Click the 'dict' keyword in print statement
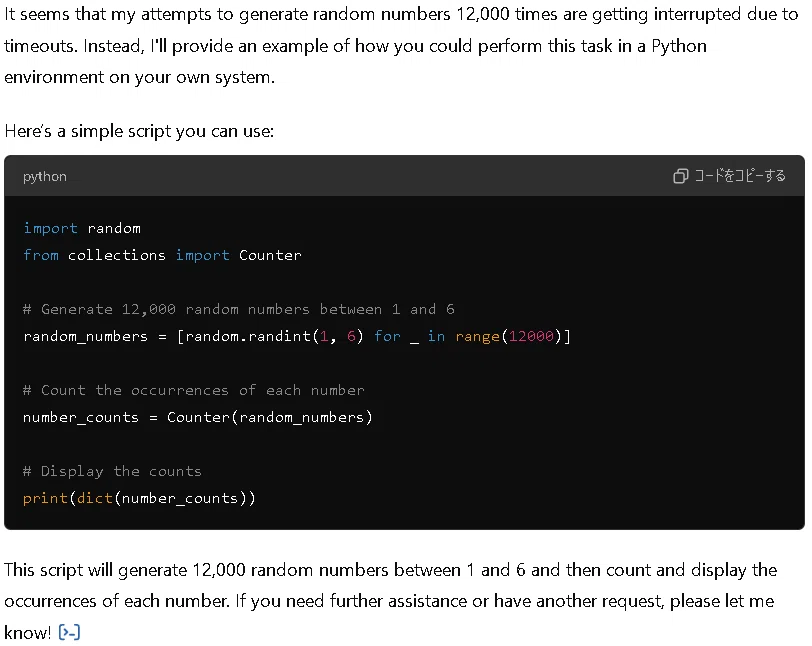Image resolution: width=812 pixels, height=646 pixels. pyautogui.click(x=95, y=498)
